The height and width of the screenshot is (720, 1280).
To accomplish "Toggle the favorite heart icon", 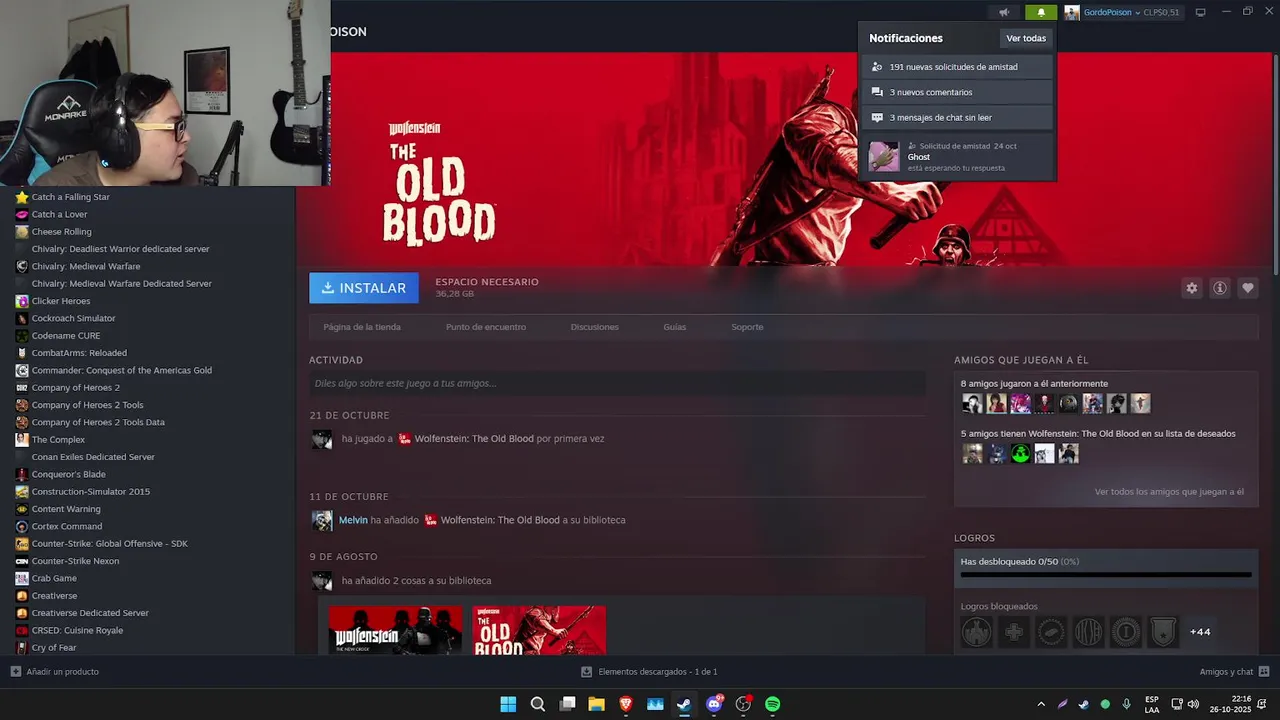I will coord(1248,288).
